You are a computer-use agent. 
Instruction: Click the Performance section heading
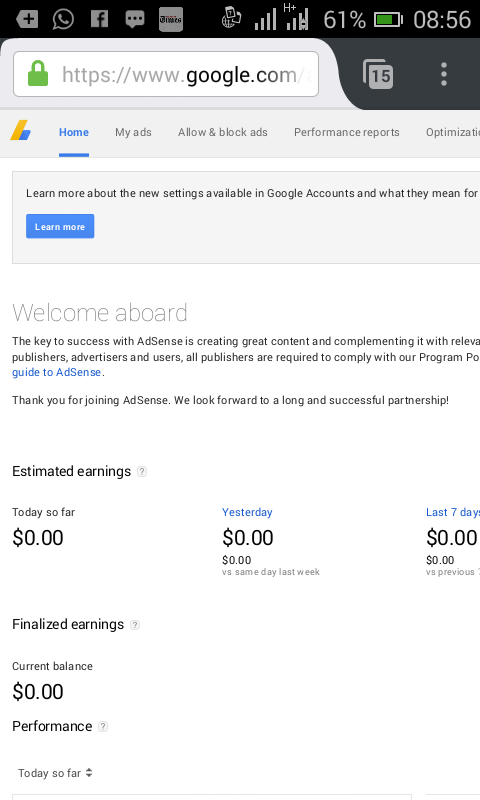click(x=52, y=727)
